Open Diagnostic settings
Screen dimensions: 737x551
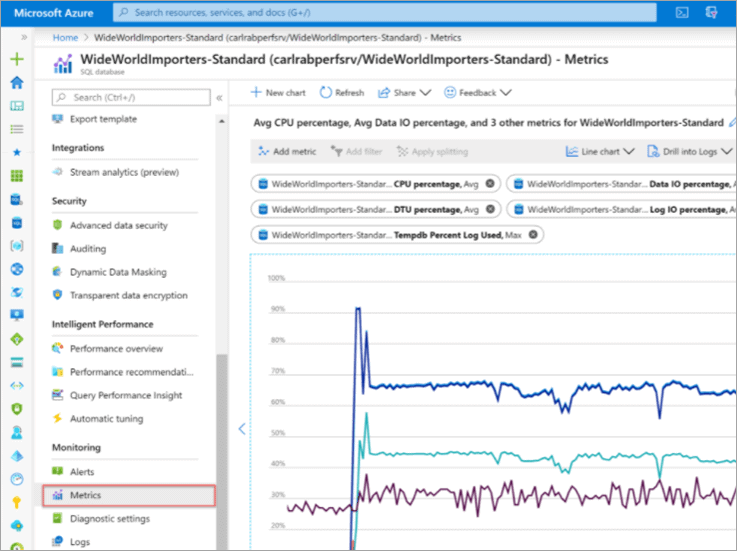coord(110,519)
